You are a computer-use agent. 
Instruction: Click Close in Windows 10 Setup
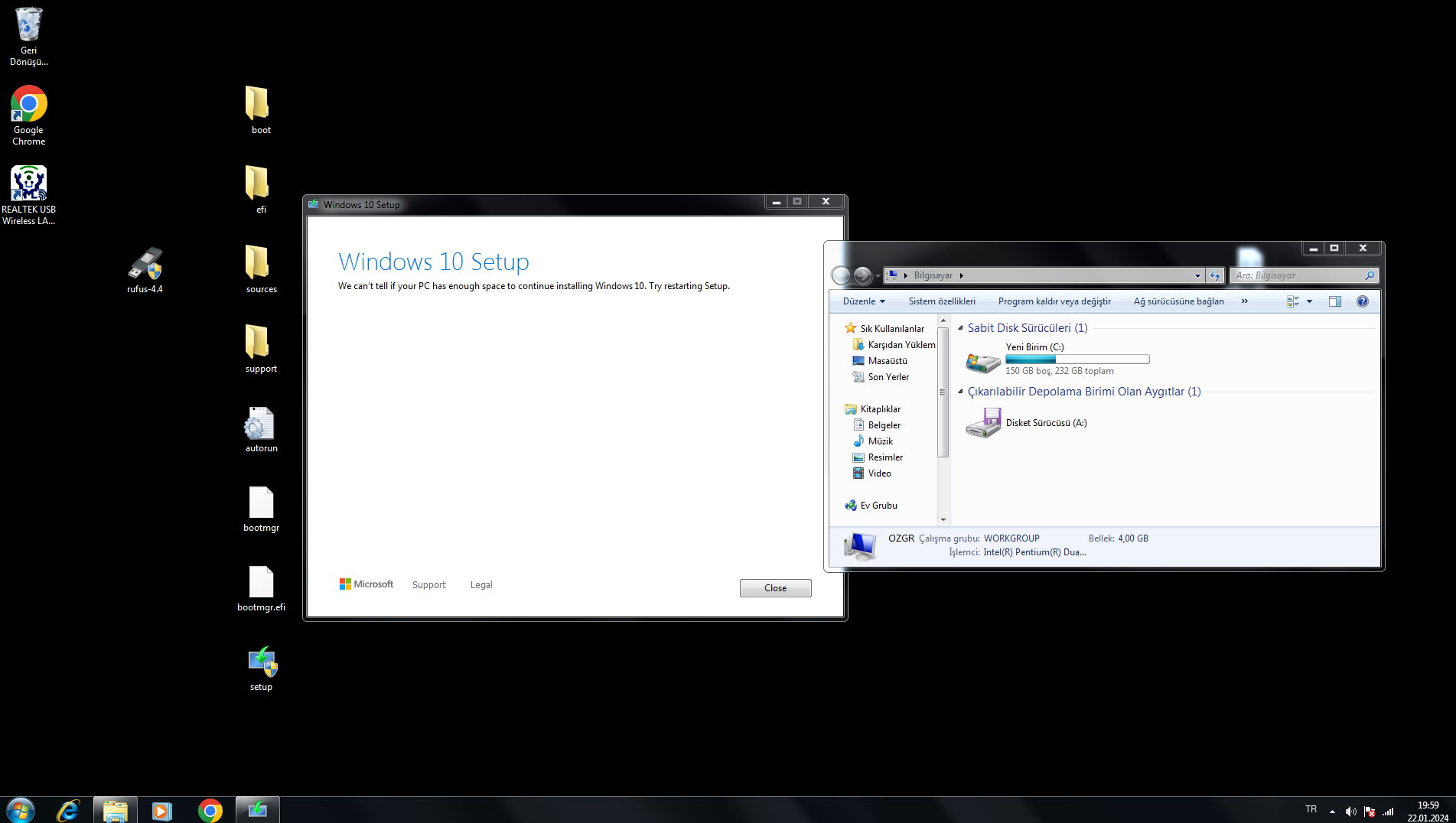point(775,588)
